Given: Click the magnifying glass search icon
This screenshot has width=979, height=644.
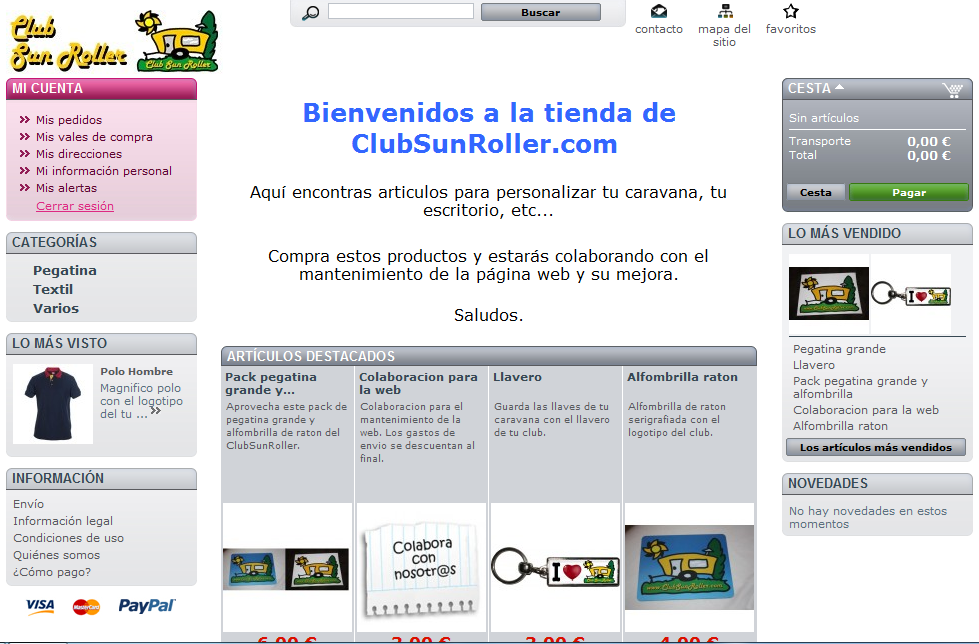Looking at the screenshot, I should [311, 13].
